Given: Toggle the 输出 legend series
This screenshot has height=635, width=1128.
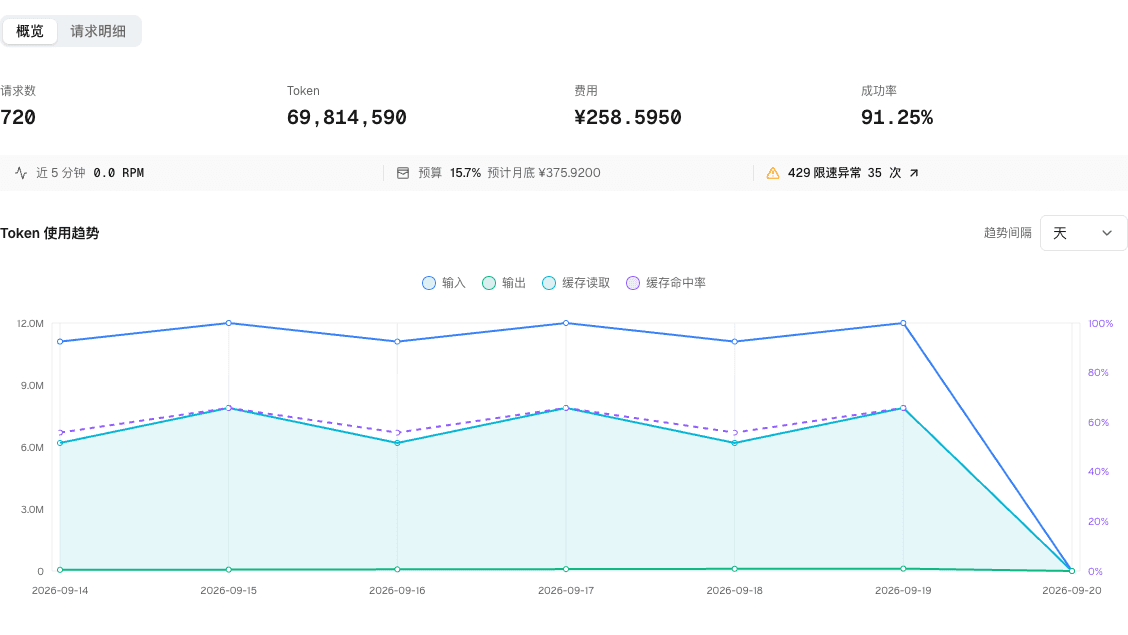Looking at the screenshot, I should [504, 283].
